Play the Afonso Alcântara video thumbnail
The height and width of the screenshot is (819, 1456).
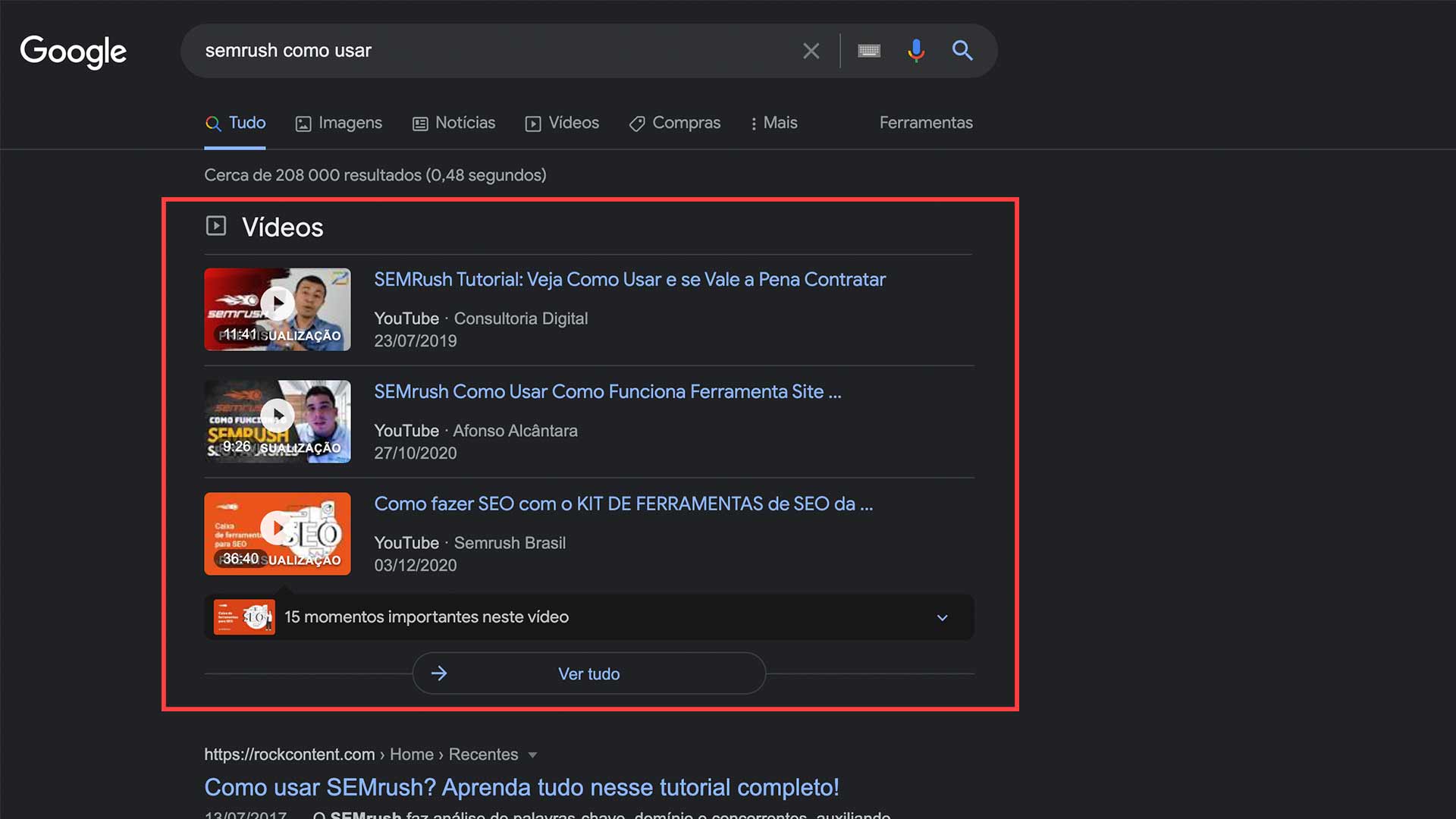click(278, 422)
